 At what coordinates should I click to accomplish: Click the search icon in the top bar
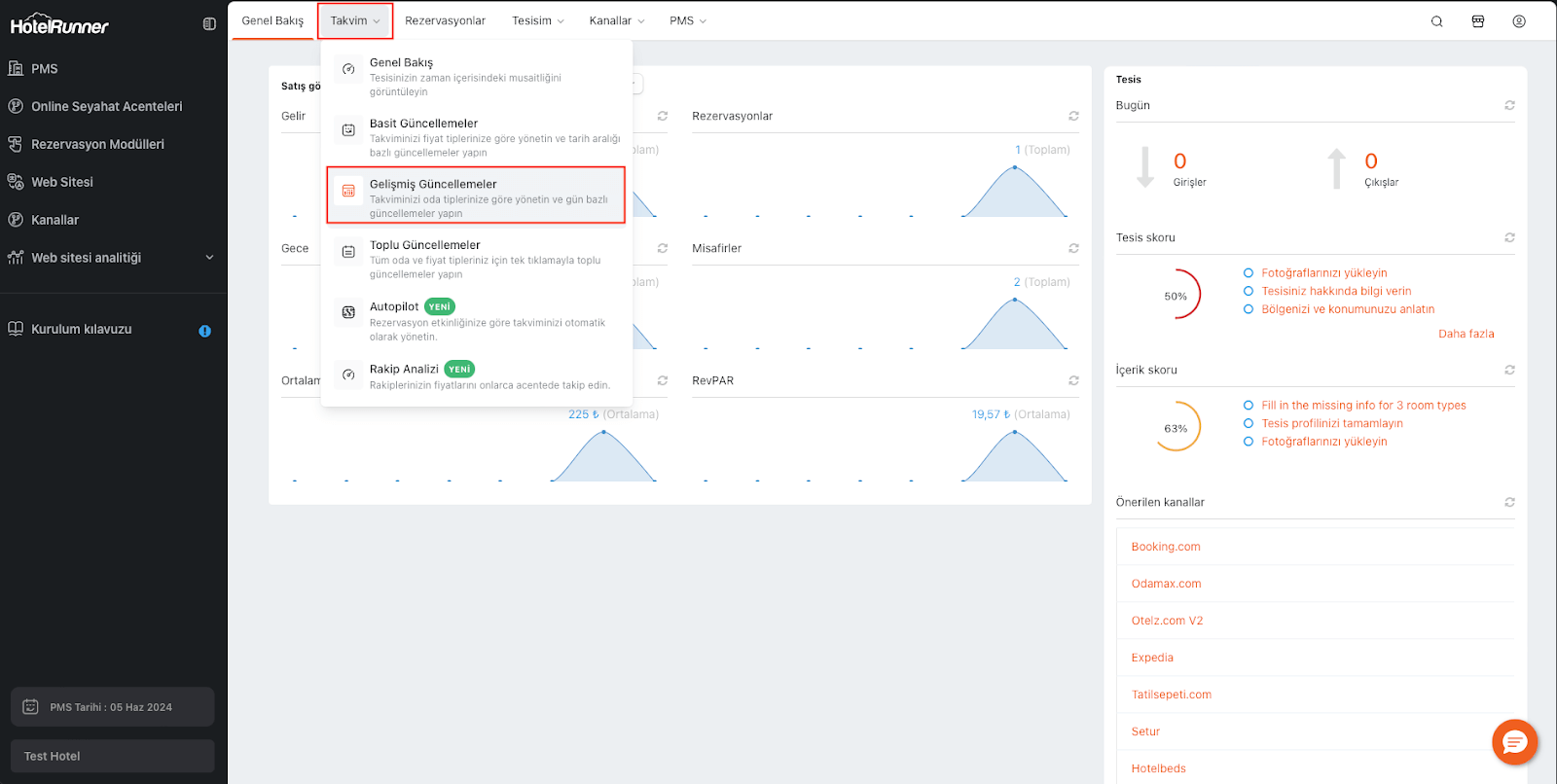point(1436,21)
